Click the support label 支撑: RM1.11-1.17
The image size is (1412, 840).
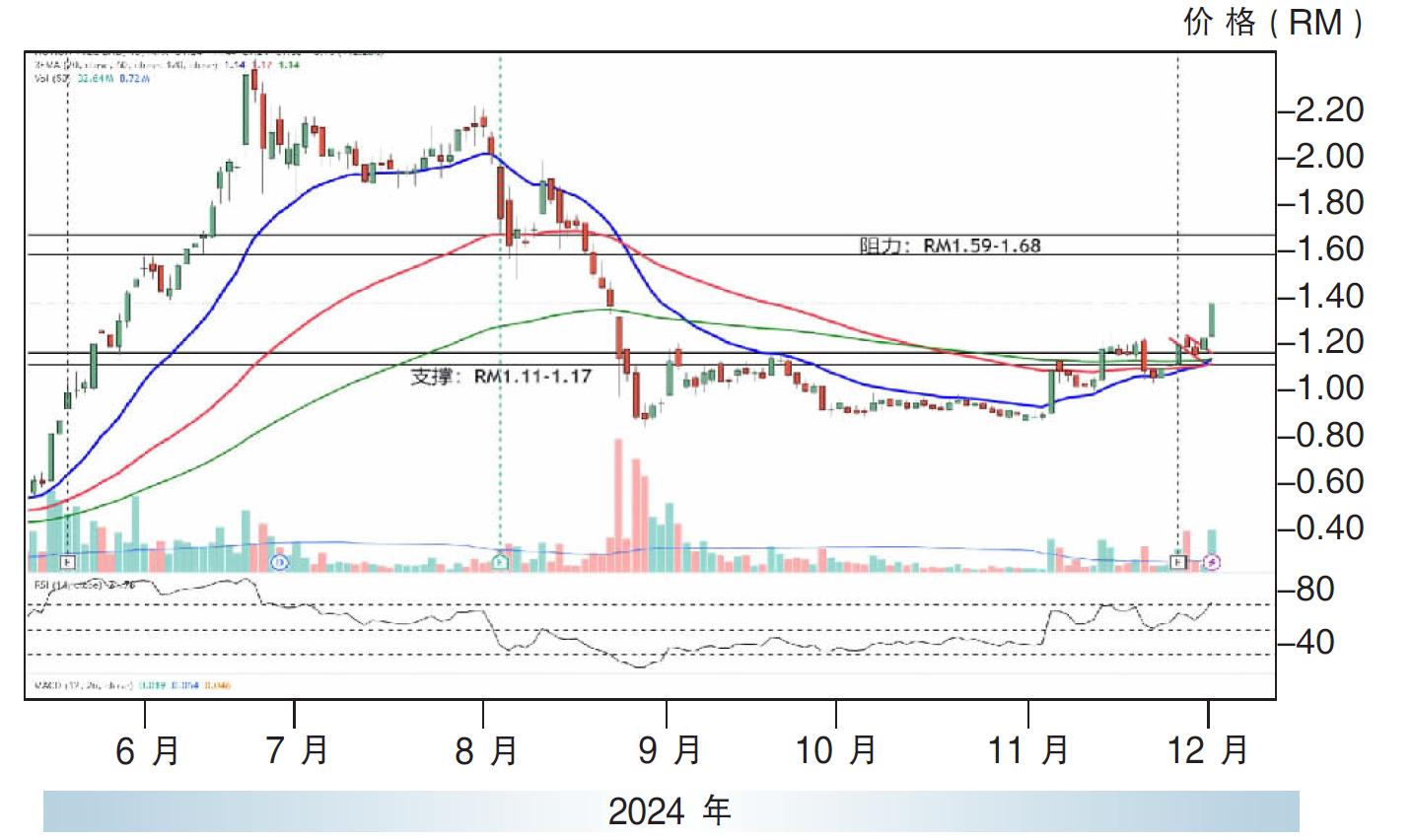point(501,376)
